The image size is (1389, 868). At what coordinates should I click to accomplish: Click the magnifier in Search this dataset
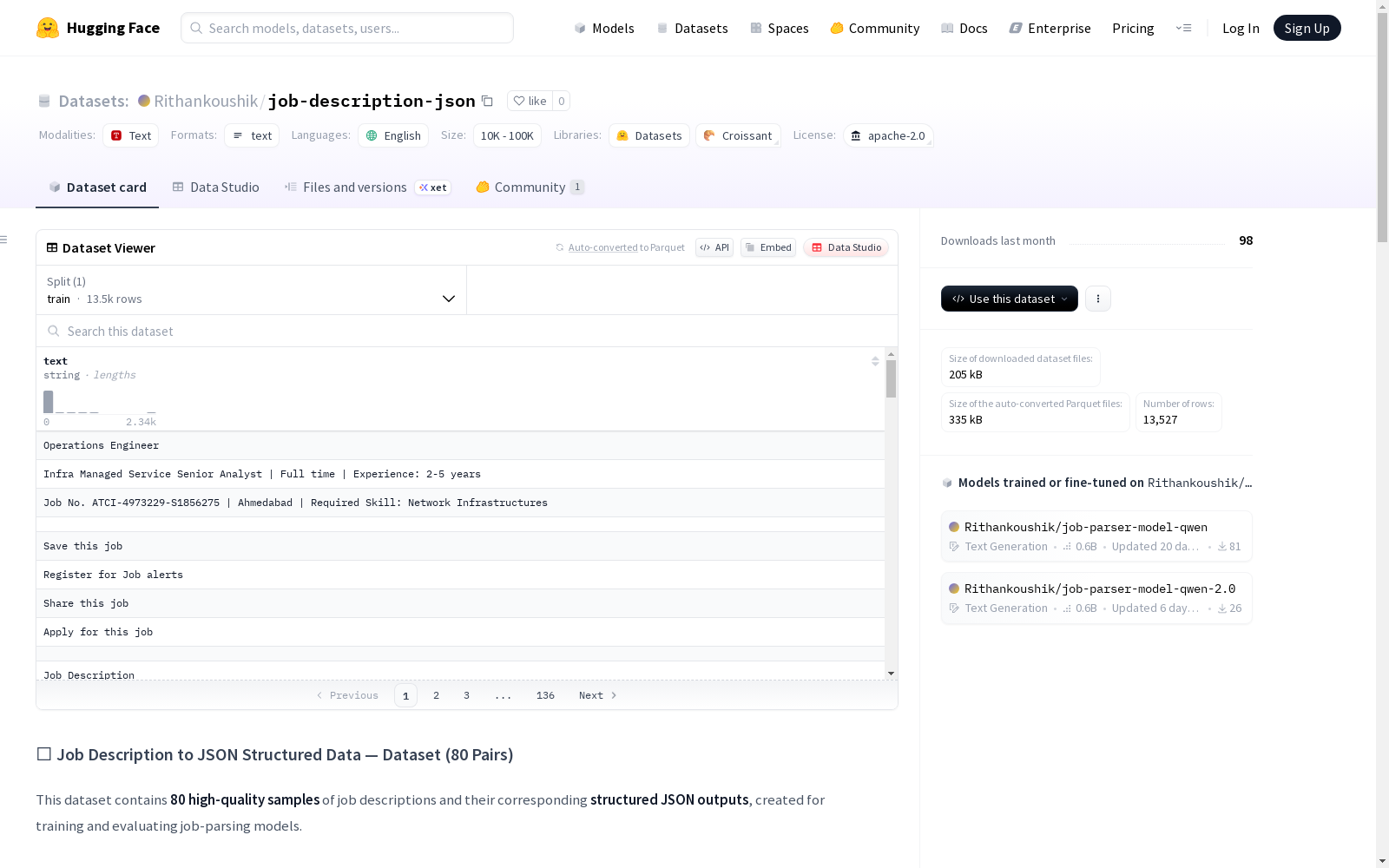54,331
